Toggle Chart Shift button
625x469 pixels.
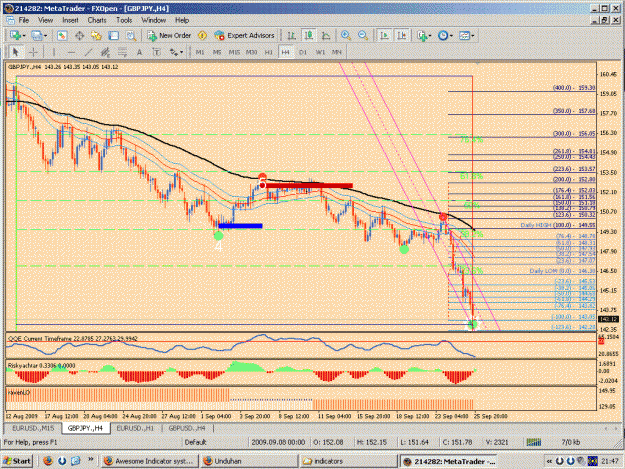[402, 35]
